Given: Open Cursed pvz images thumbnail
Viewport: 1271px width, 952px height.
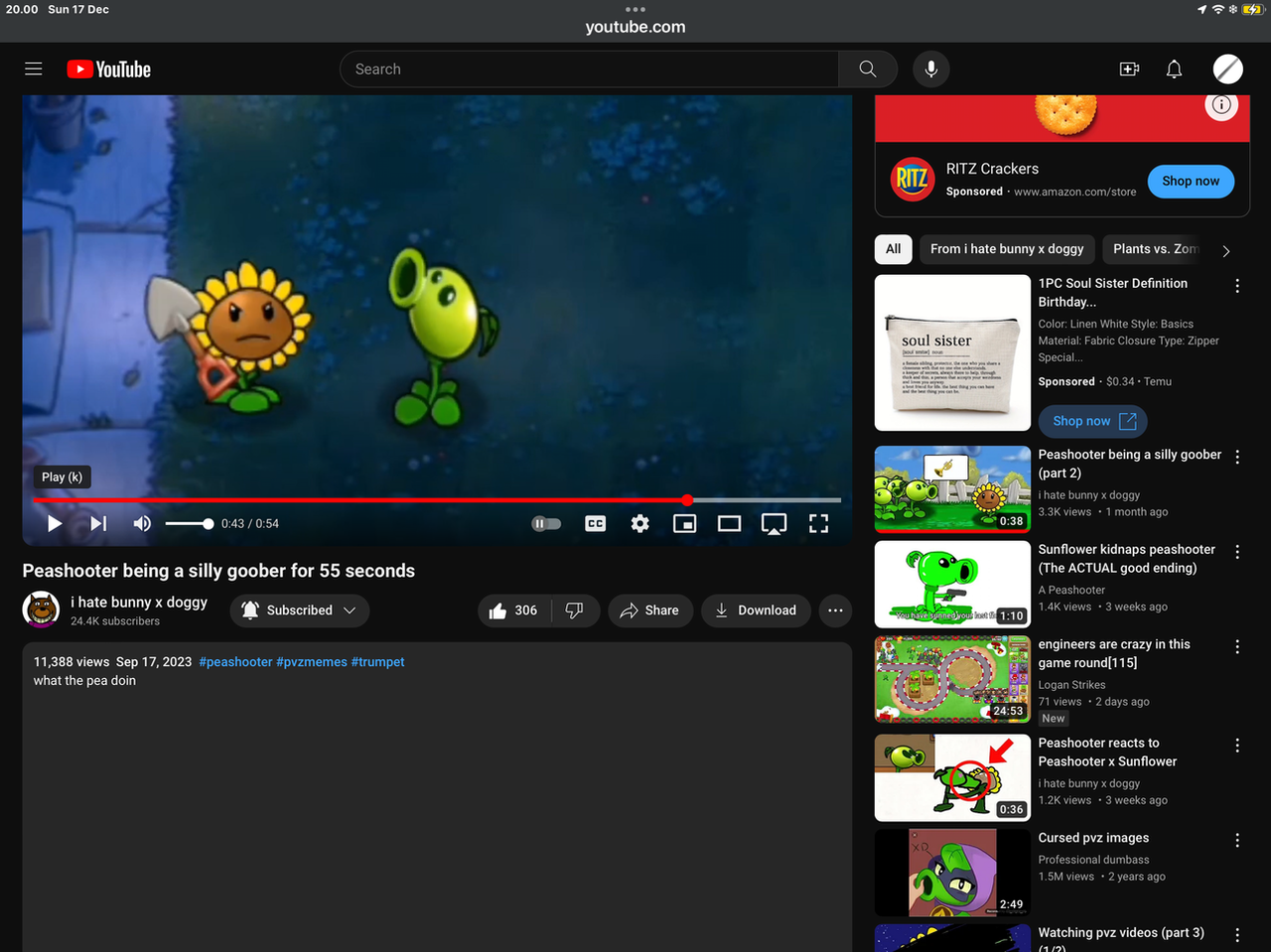Looking at the screenshot, I should (x=952, y=873).
